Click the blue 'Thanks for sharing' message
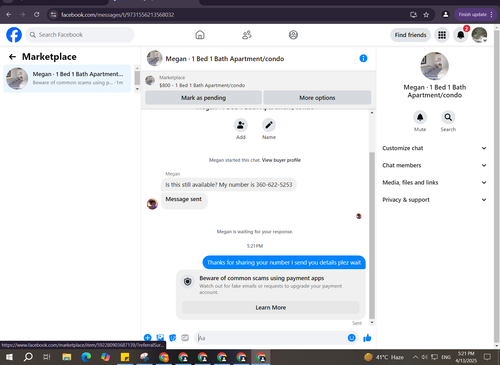The image size is (500, 365). [x=284, y=262]
